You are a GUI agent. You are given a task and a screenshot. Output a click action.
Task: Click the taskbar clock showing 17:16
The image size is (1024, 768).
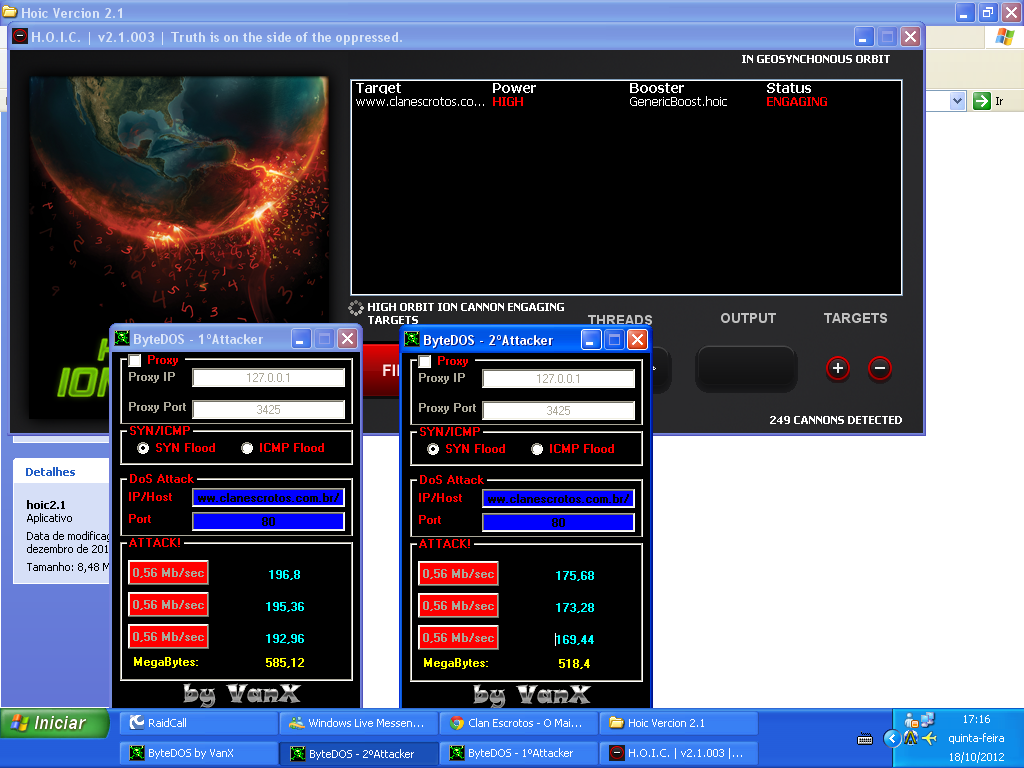click(x=976, y=719)
